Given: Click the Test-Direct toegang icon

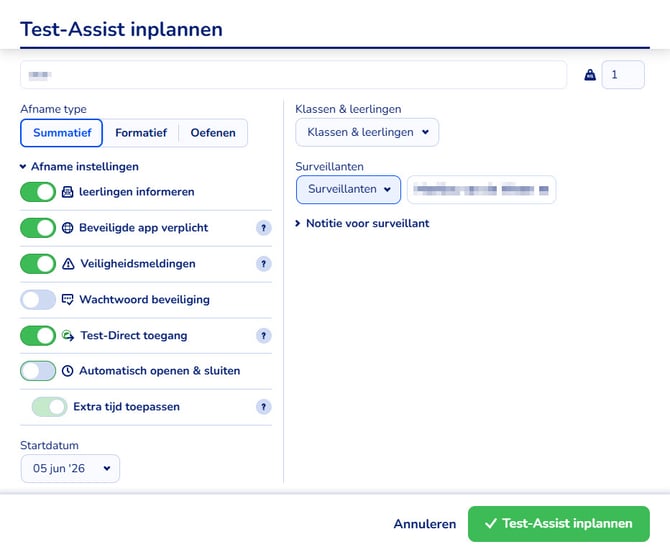Looking at the screenshot, I should tap(68, 335).
